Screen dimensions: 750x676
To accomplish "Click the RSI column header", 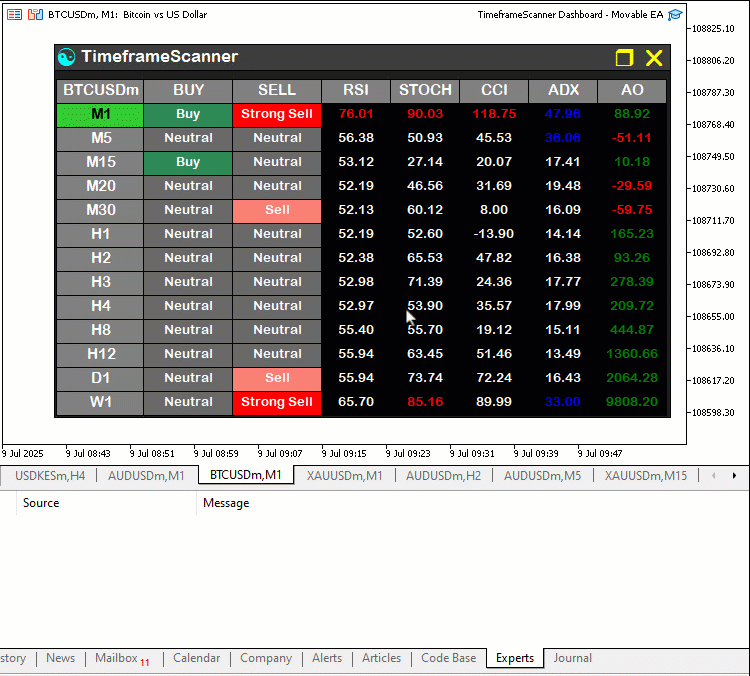I will click(356, 91).
